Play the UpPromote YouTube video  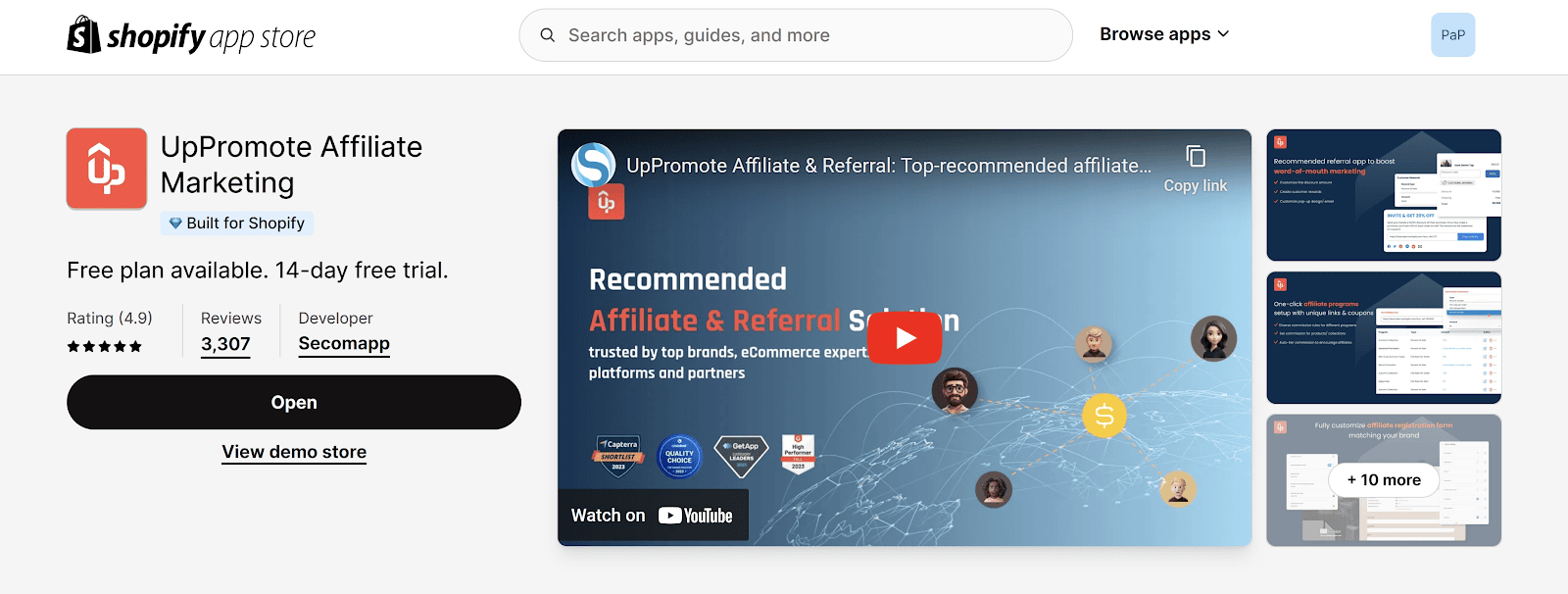(x=905, y=338)
